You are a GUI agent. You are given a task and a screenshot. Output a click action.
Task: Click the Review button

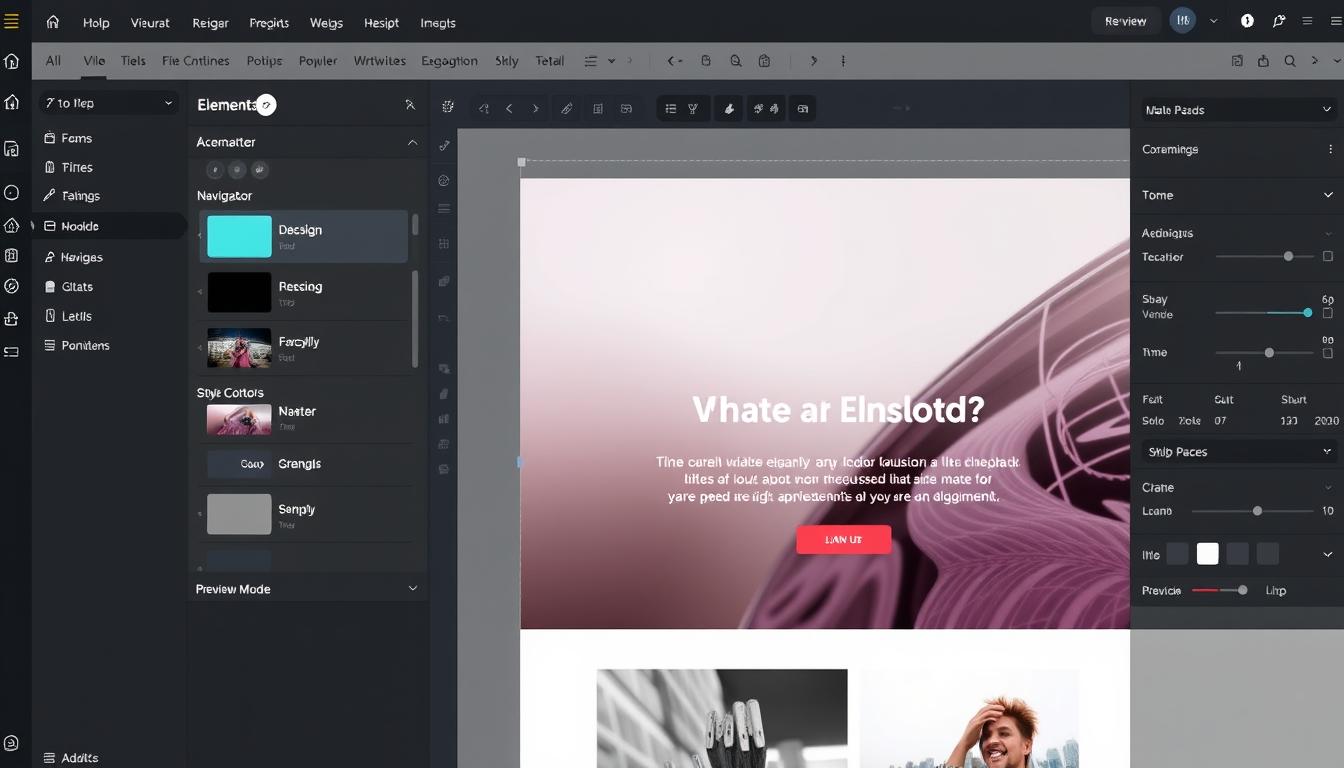point(1126,21)
